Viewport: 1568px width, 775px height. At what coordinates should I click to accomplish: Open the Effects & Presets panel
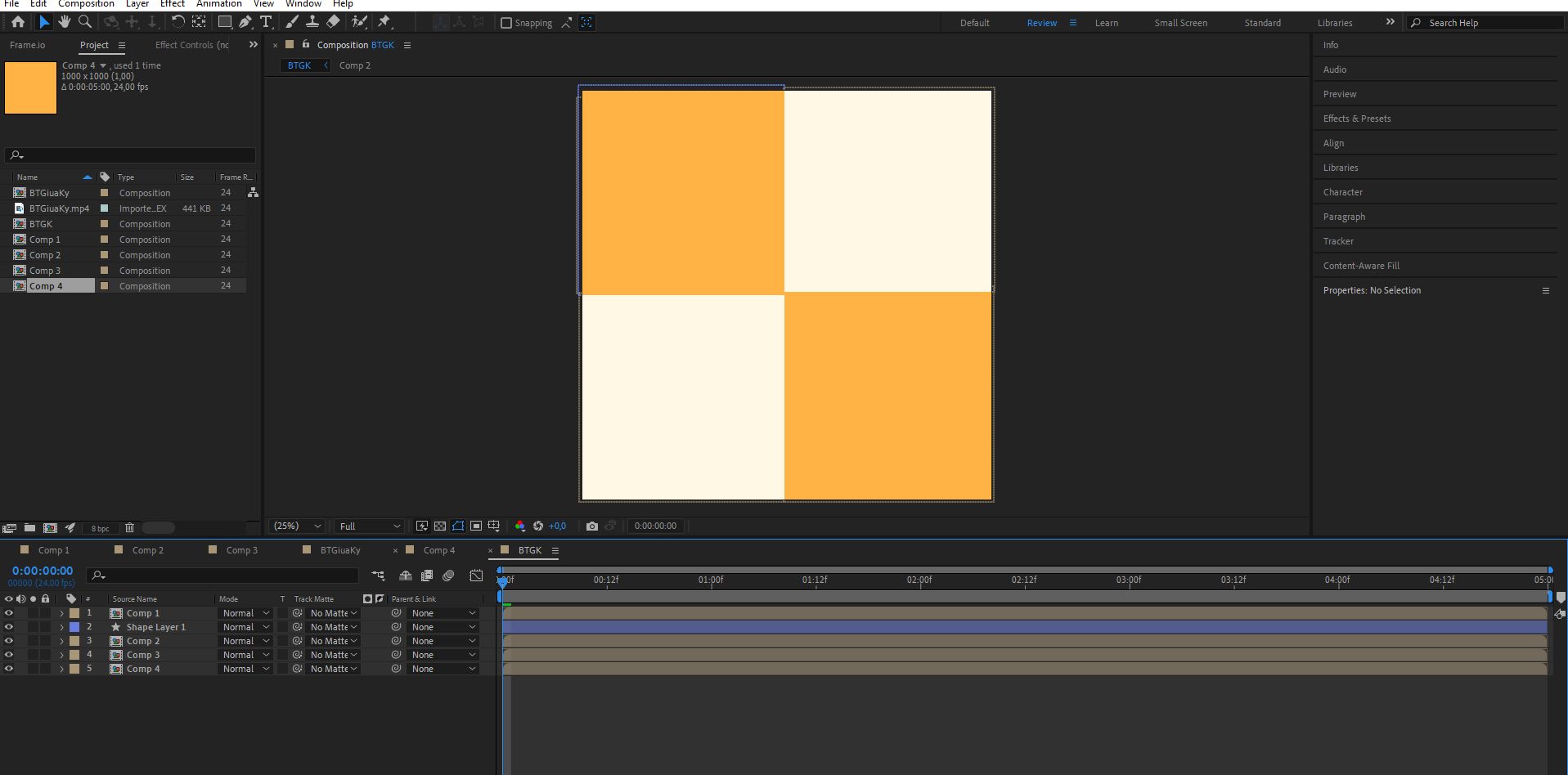(1357, 119)
